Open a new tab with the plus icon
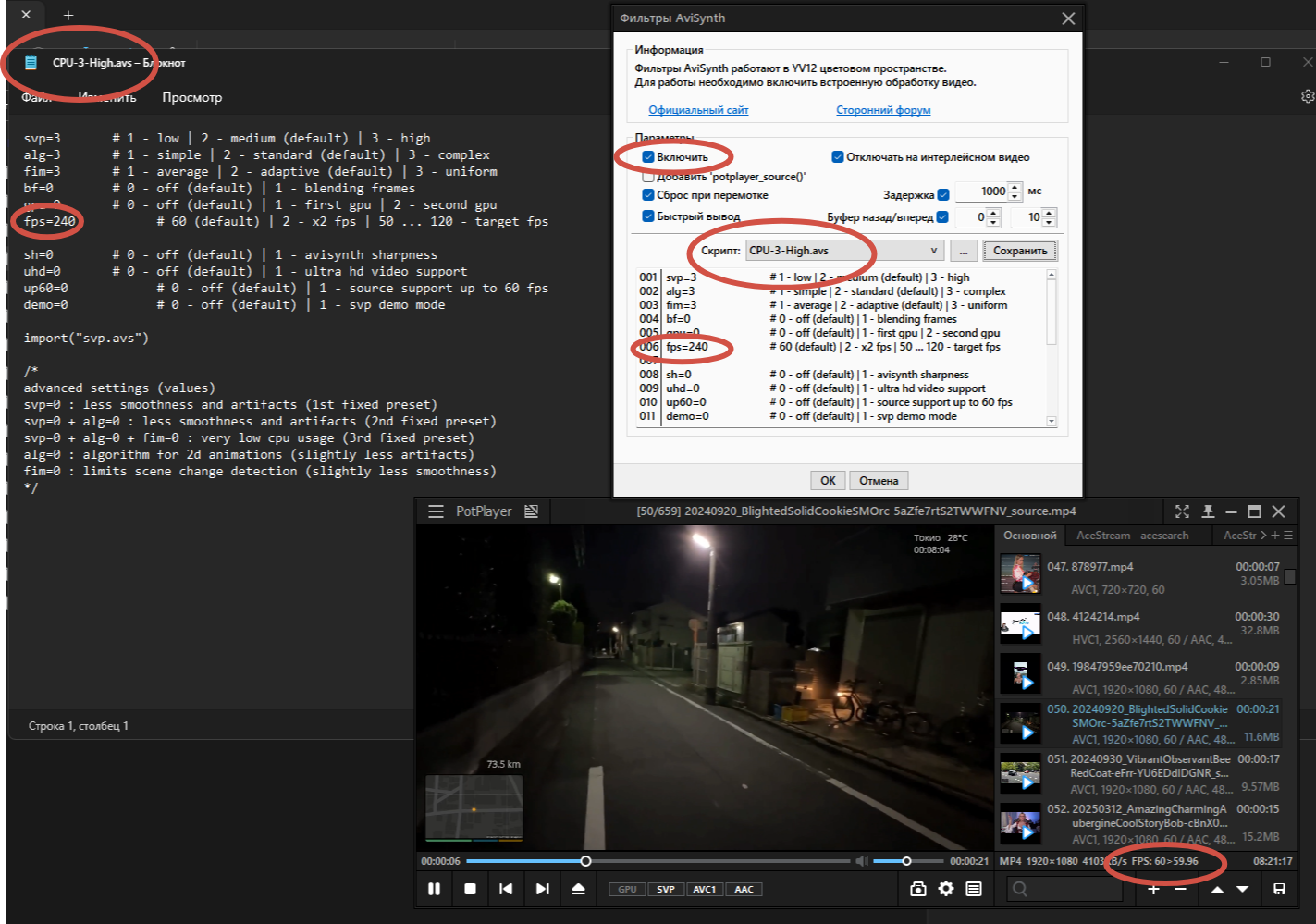Image resolution: width=1316 pixels, height=924 pixels. (x=68, y=15)
